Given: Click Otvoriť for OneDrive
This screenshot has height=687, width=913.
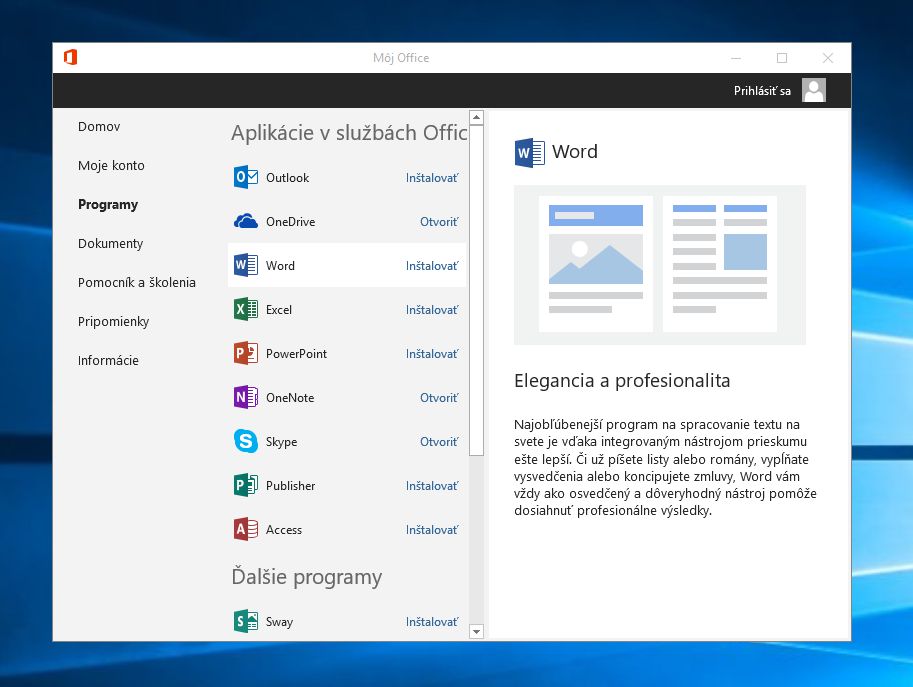Looking at the screenshot, I should (439, 222).
